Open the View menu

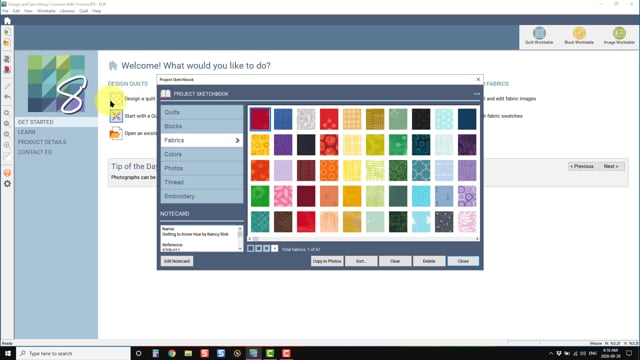click(x=28, y=11)
